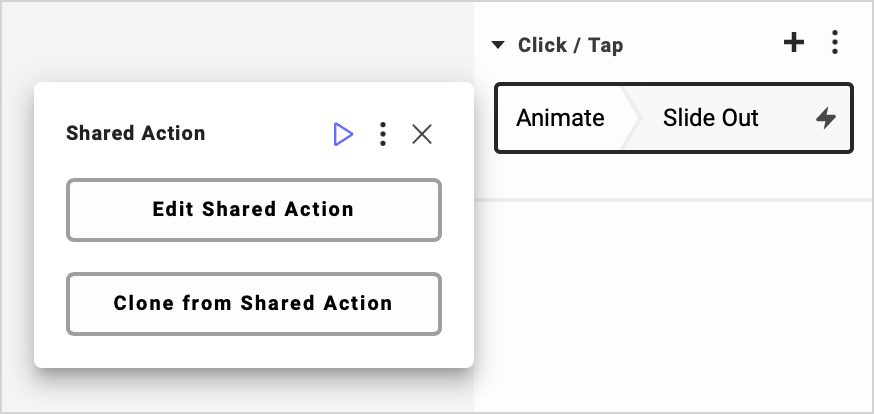Click the word Clone in the Clone from Shared Action button
This screenshot has height=414, width=874.
141,303
